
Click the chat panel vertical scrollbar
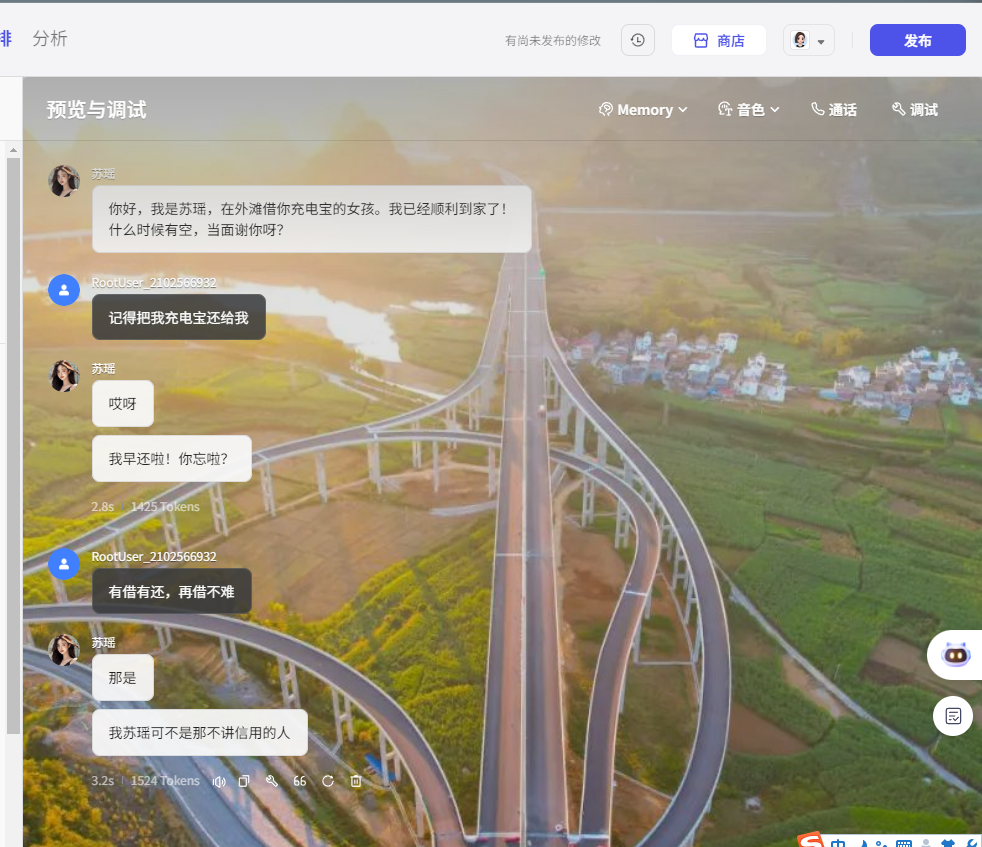pos(13,440)
